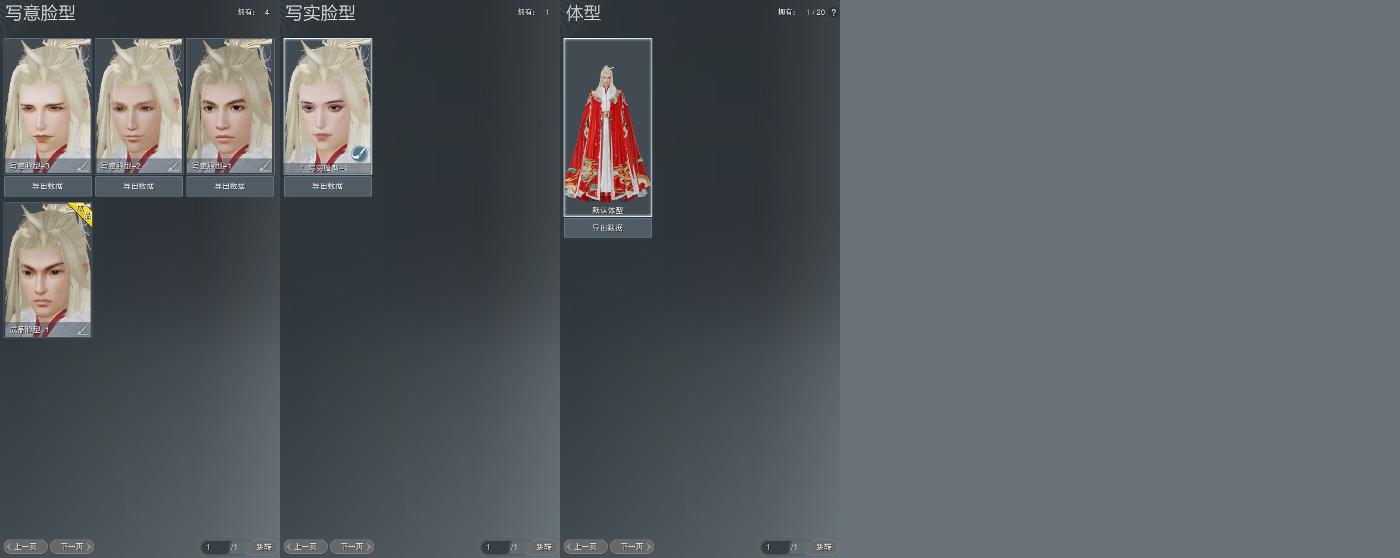
Task: Go to 下一页 in the 写意脸型 panel
Action: pos(72,547)
